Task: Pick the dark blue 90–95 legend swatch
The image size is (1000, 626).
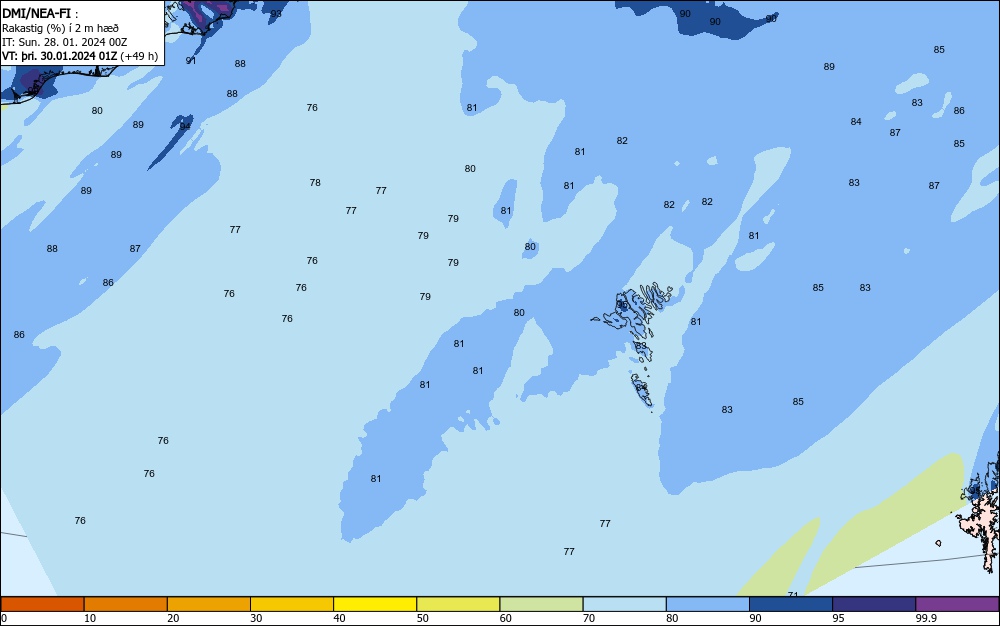Action: pyautogui.click(x=791, y=604)
